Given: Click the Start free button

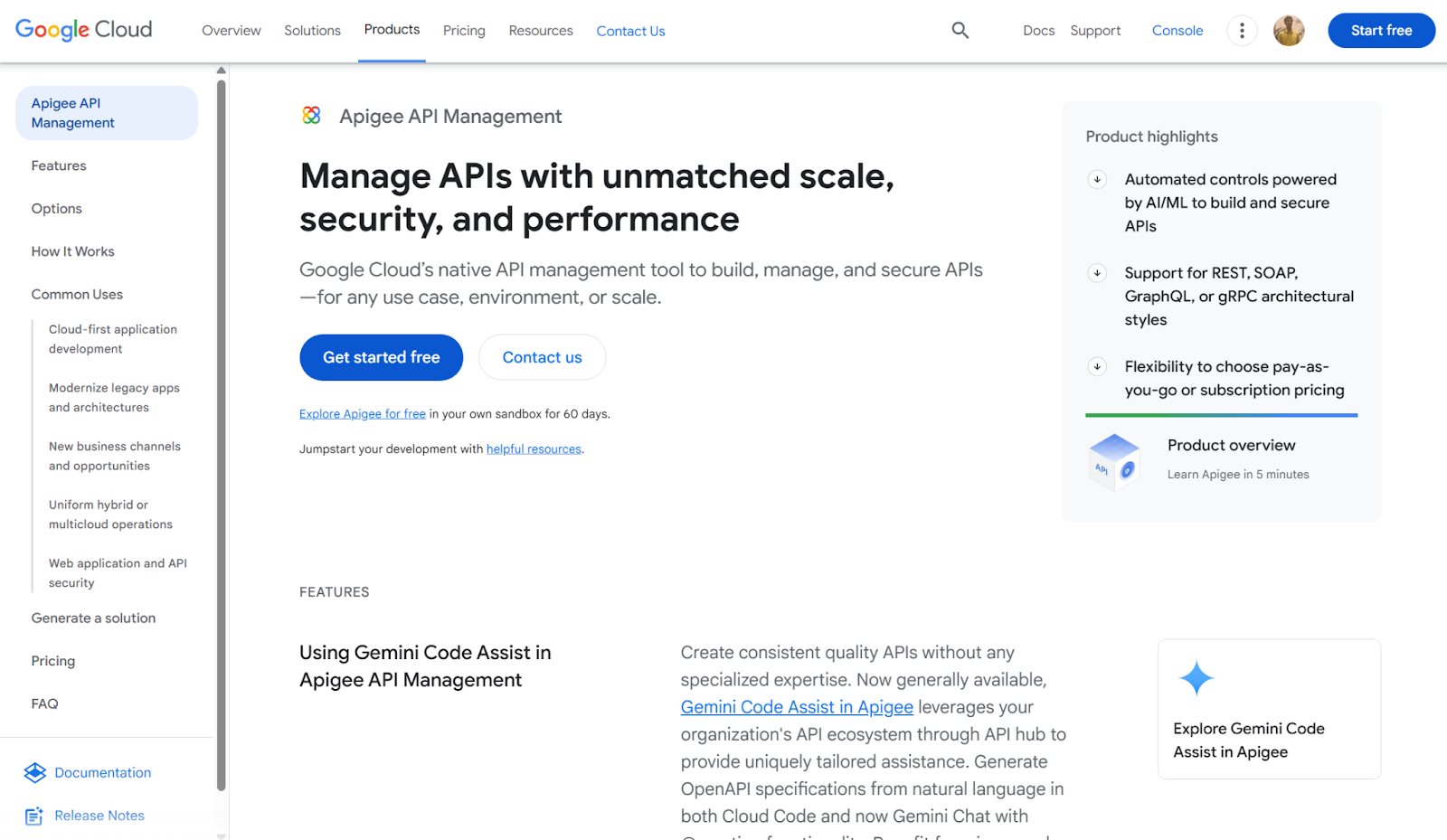Looking at the screenshot, I should pyautogui.click(x=1381, y=31).
